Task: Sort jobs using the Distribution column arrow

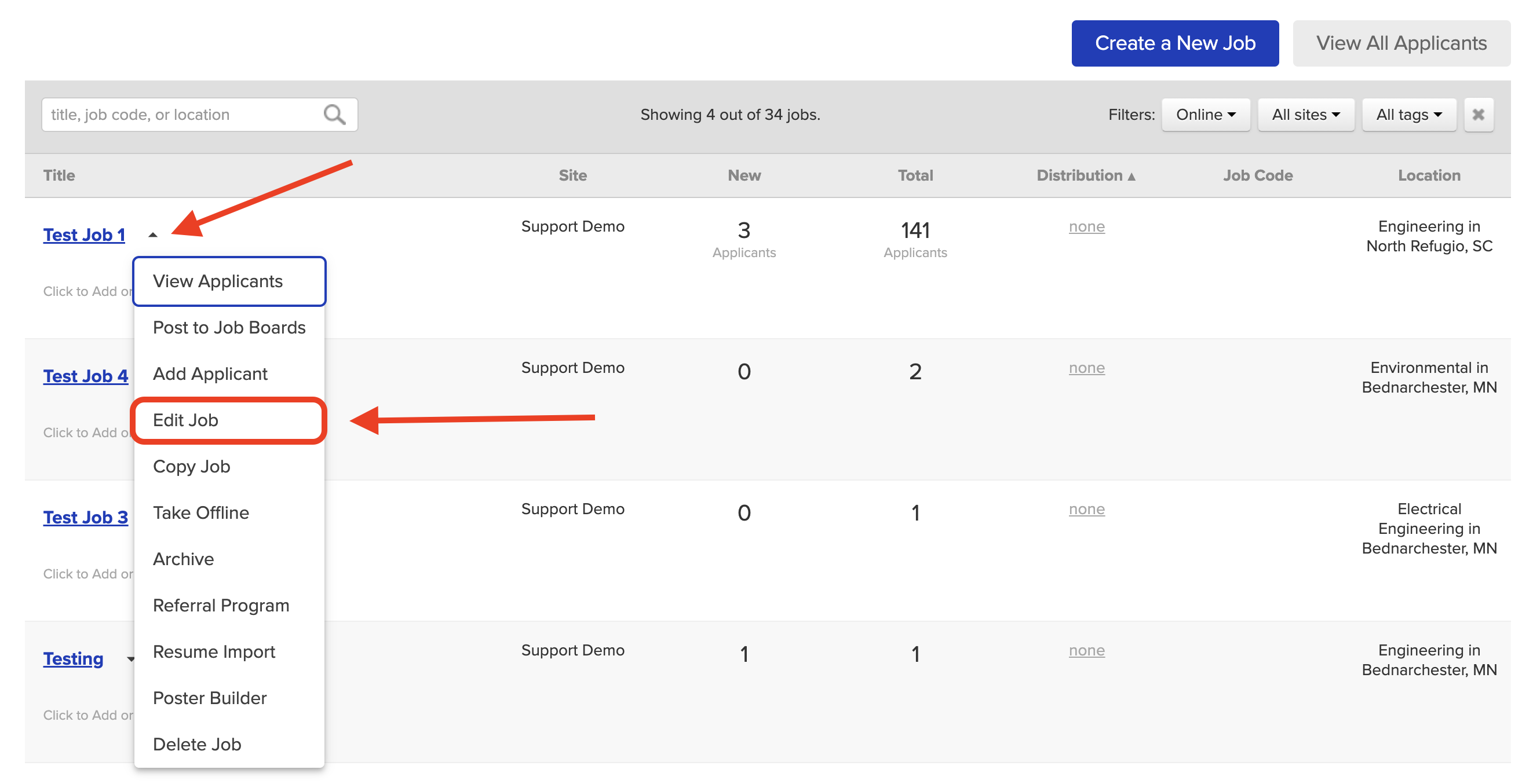Action: tap(1131, 175)
